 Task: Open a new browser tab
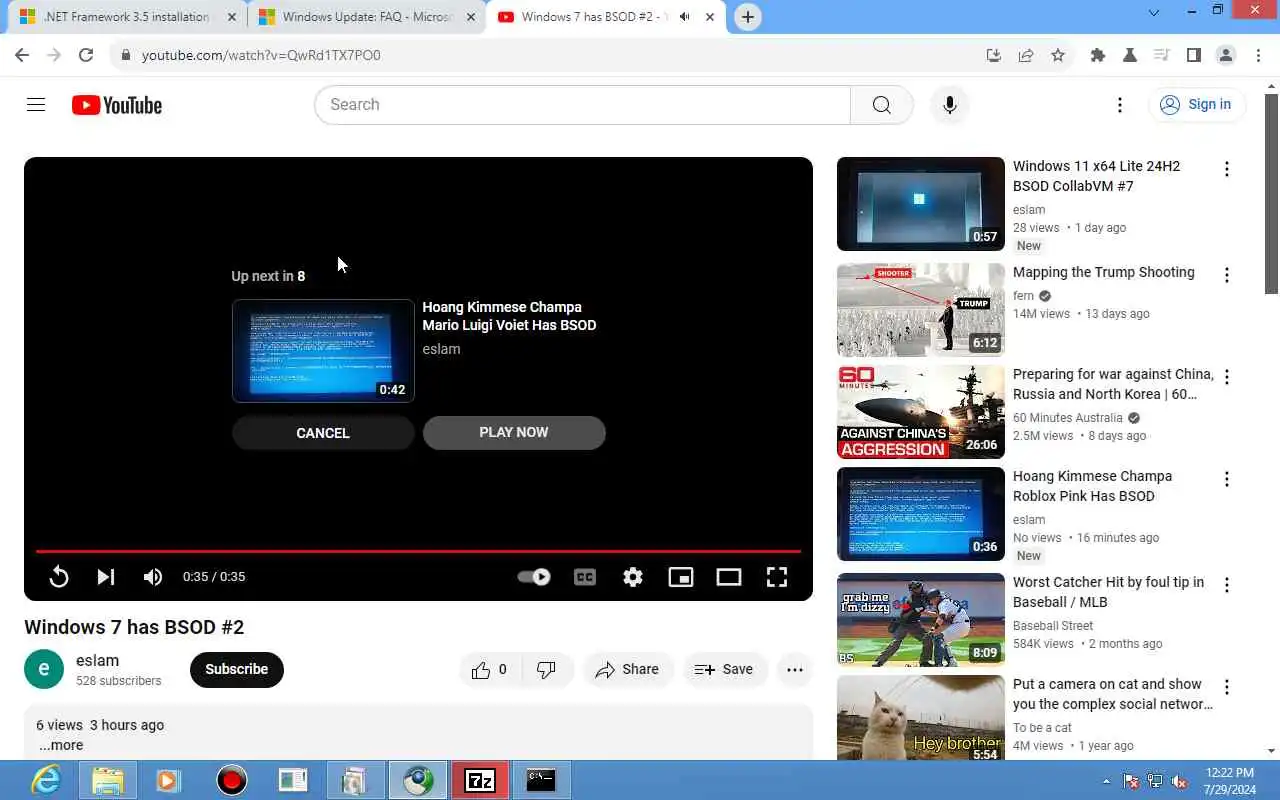click(x=748, y=17)
